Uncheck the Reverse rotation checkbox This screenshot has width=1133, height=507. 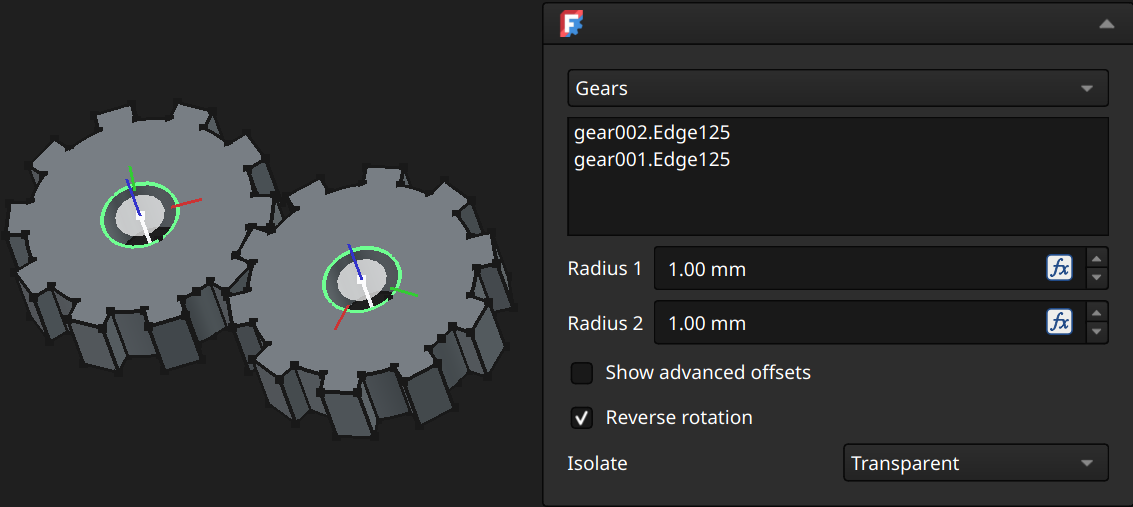pos(582,417)
